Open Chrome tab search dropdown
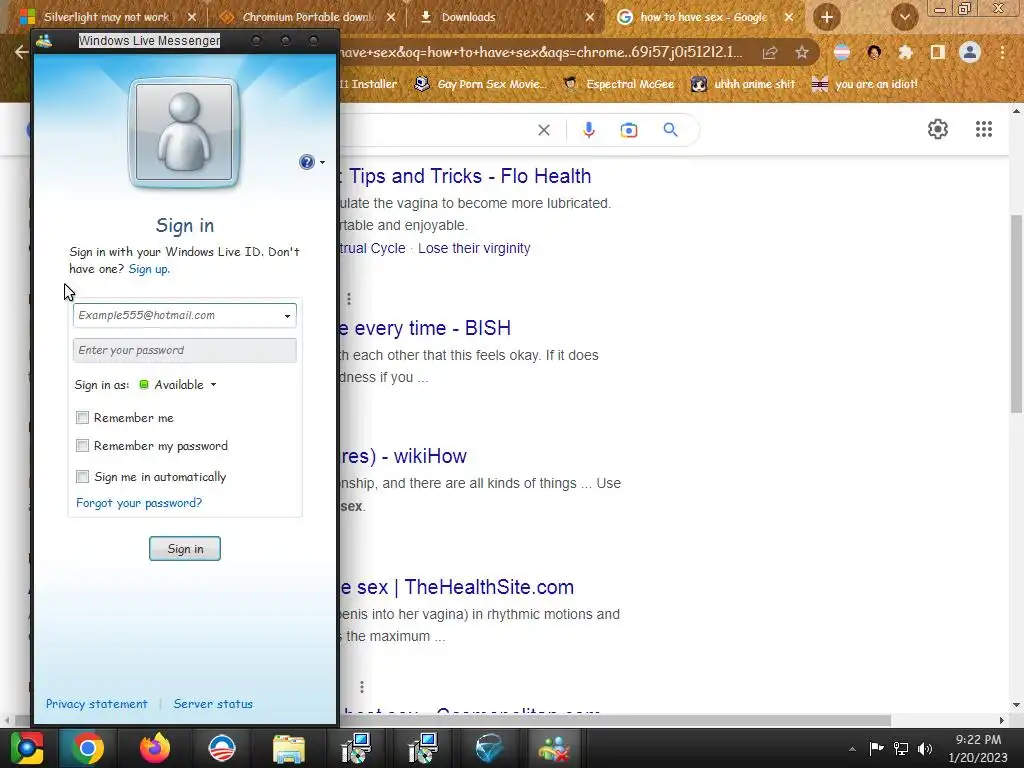 pyautogui.click(x=905, y=17)
